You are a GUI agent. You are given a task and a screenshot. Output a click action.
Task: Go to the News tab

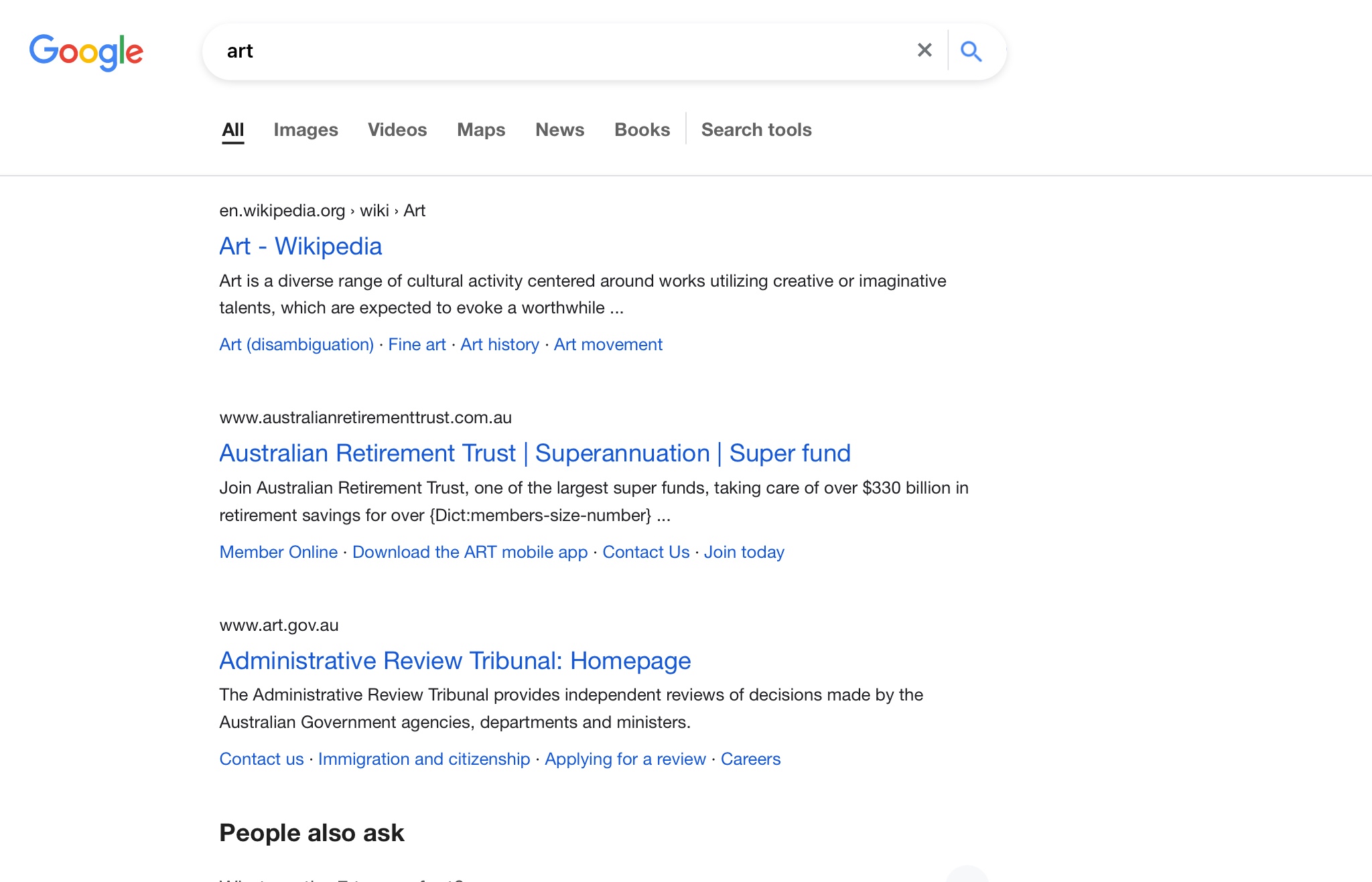(559, 130)
